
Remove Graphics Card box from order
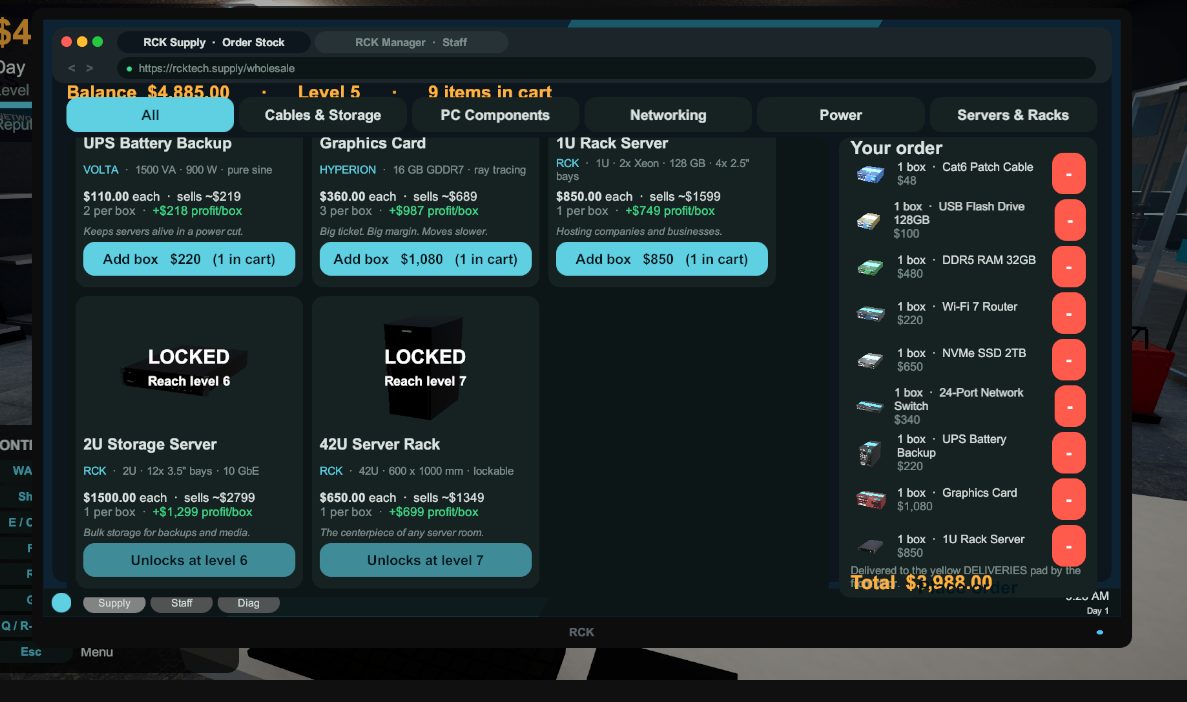pyautogui.click(x=1068, y=500)
